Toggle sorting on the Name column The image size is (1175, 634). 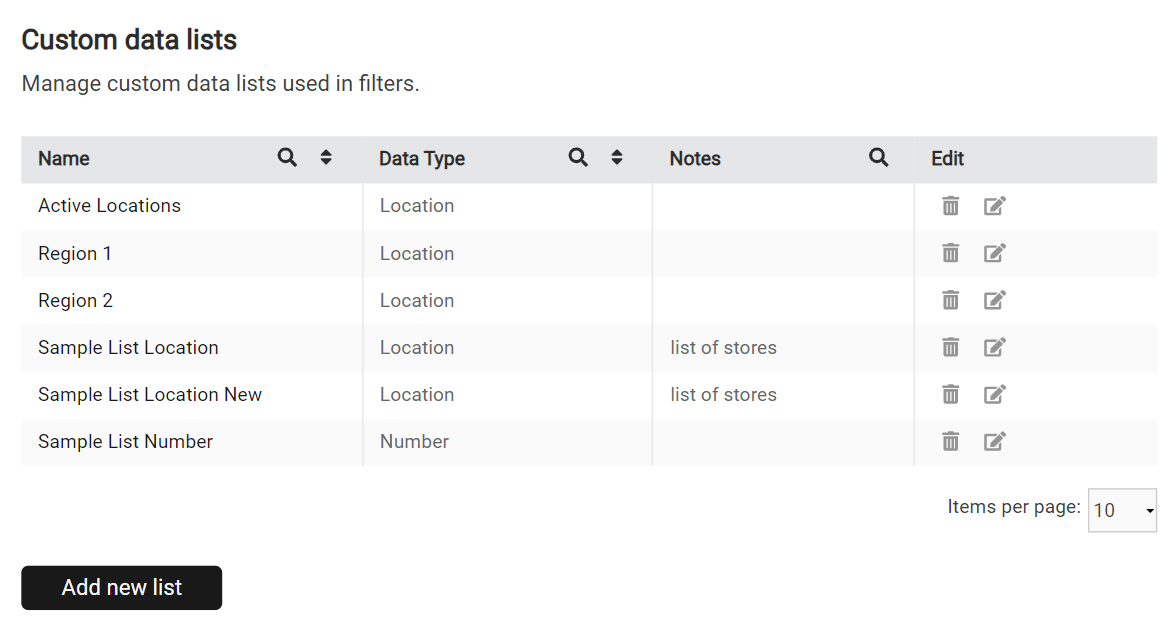pos(325,157)
